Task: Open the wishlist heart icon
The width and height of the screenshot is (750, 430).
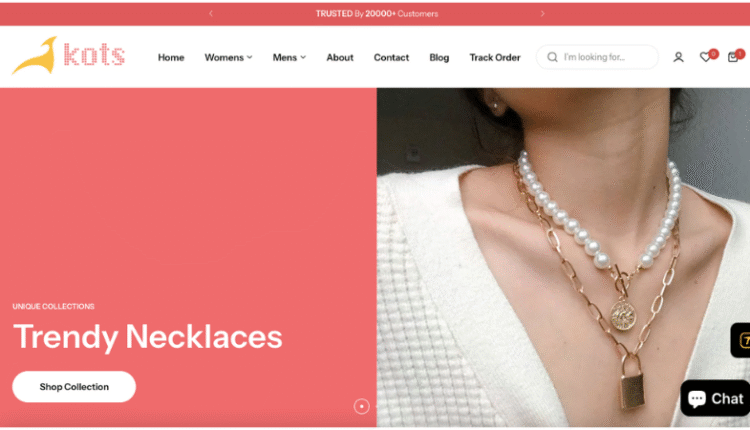Action: coord(705,57)
